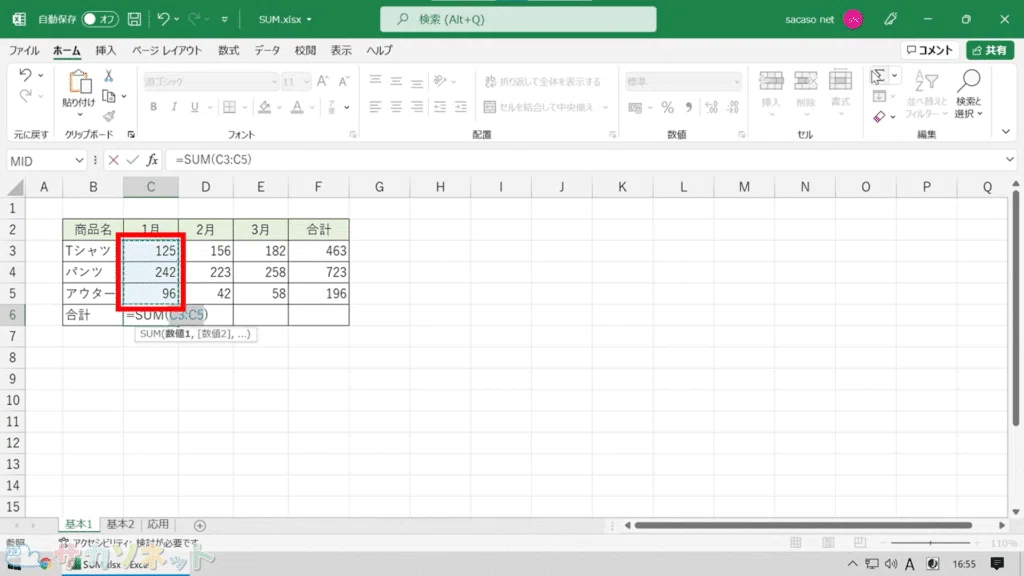Click the 貼り付け paste icon
The height and width of the screenshot is (576, 1024).
(x=79, y=83)
